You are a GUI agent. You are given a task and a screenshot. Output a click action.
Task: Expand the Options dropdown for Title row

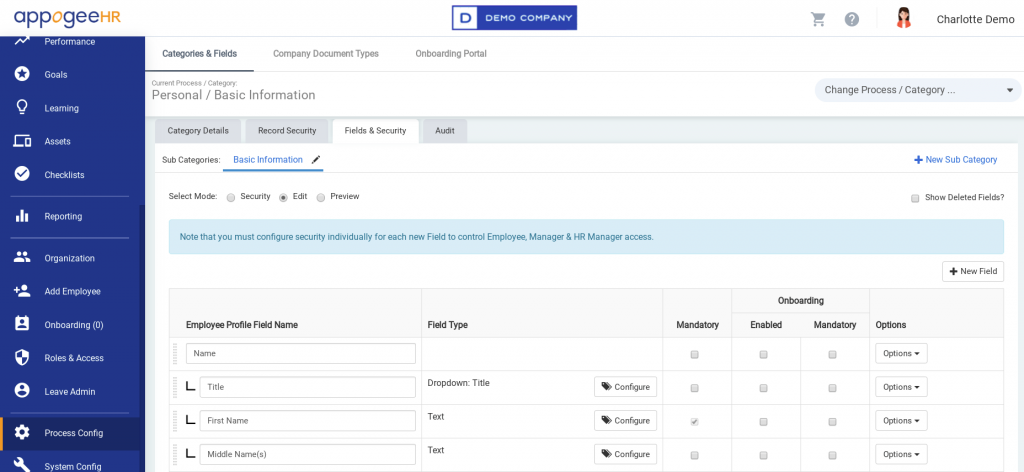point(901,387)
